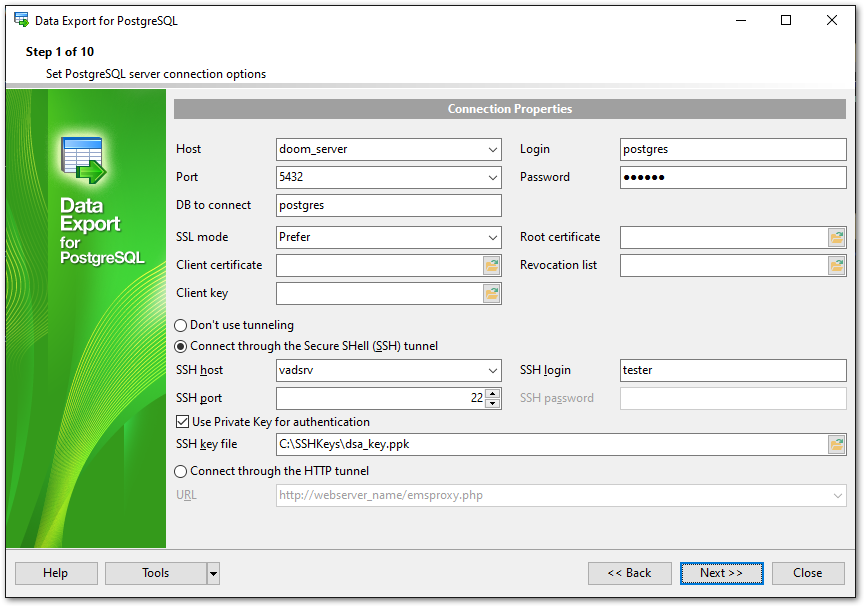The width and height of the screenshot is (865, 607).
Task: Open the Tools button dropdown arrow
Action: [x=213, y=573]
